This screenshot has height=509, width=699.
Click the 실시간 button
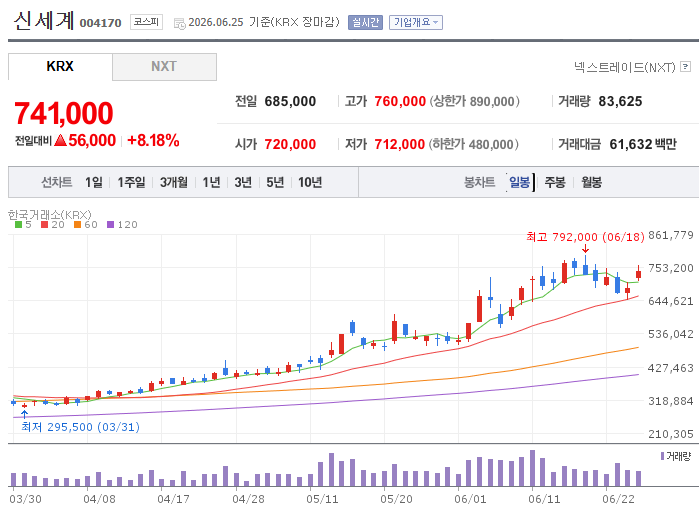[x=365, y=22]
